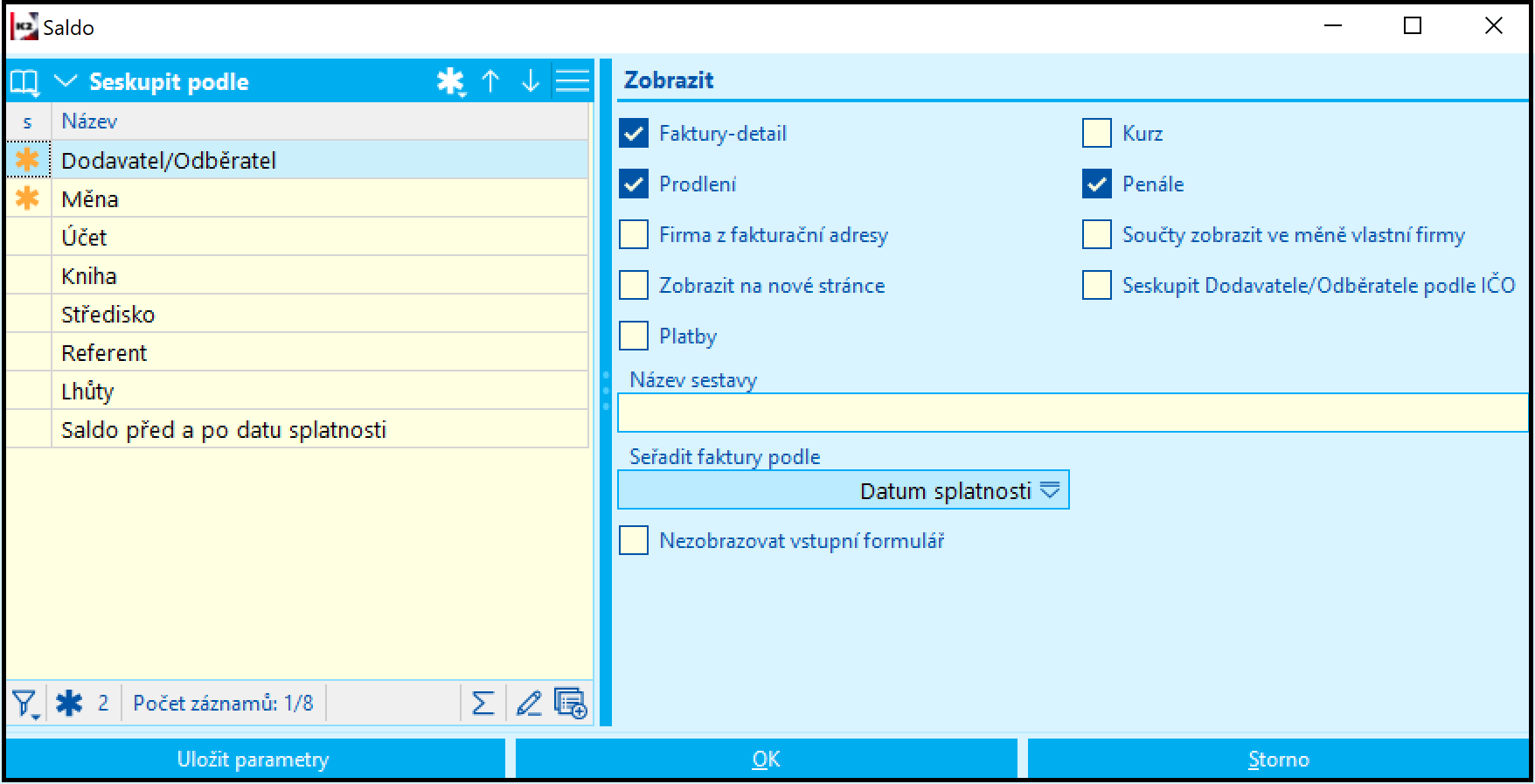1535x784 pixels.
Task: Open the Seřadit faktury podle dropdown
Action: pyautogui.click(x=844, y=490)
